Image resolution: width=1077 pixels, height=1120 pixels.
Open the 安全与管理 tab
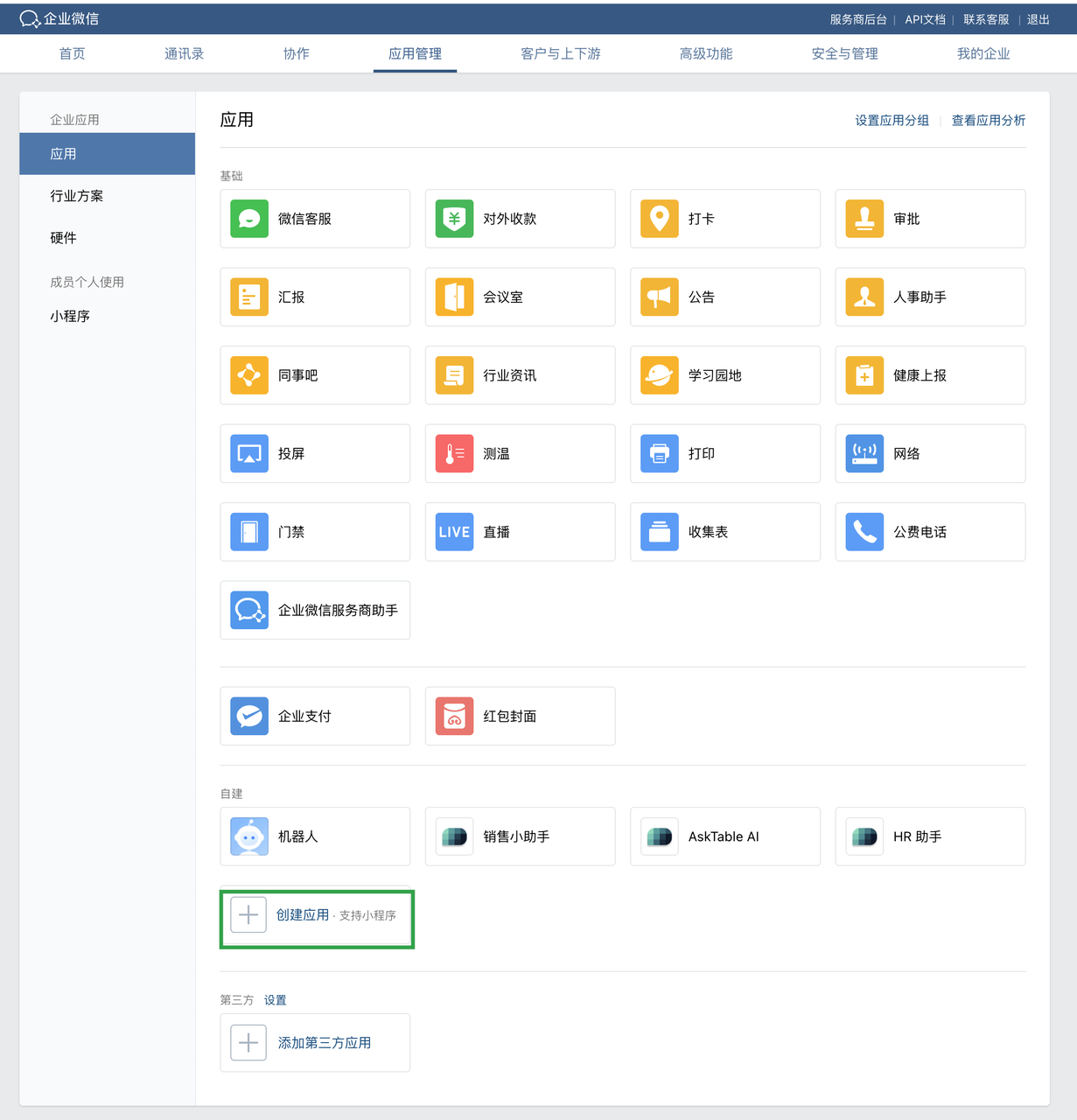click(844, 53)
